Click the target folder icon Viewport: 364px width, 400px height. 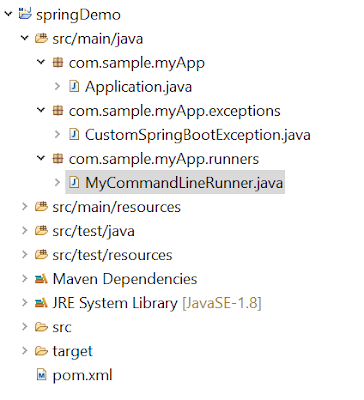click(41, 351)
